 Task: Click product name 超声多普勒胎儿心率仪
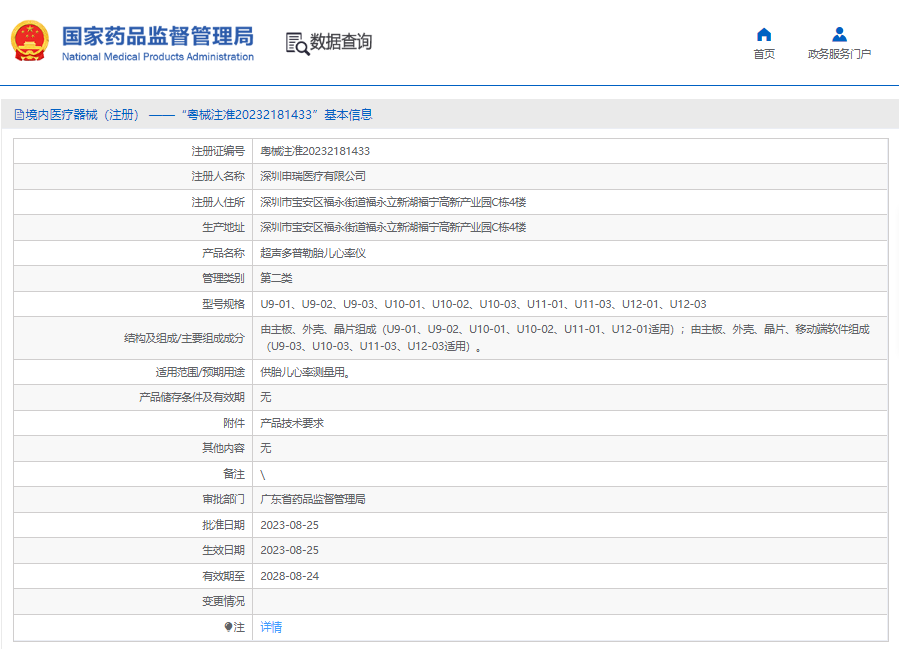(x=313, y=253)
